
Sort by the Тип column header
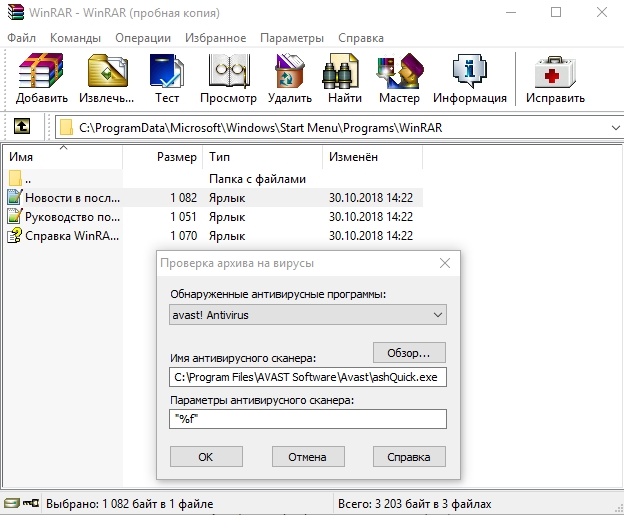[x=262, y=157]
